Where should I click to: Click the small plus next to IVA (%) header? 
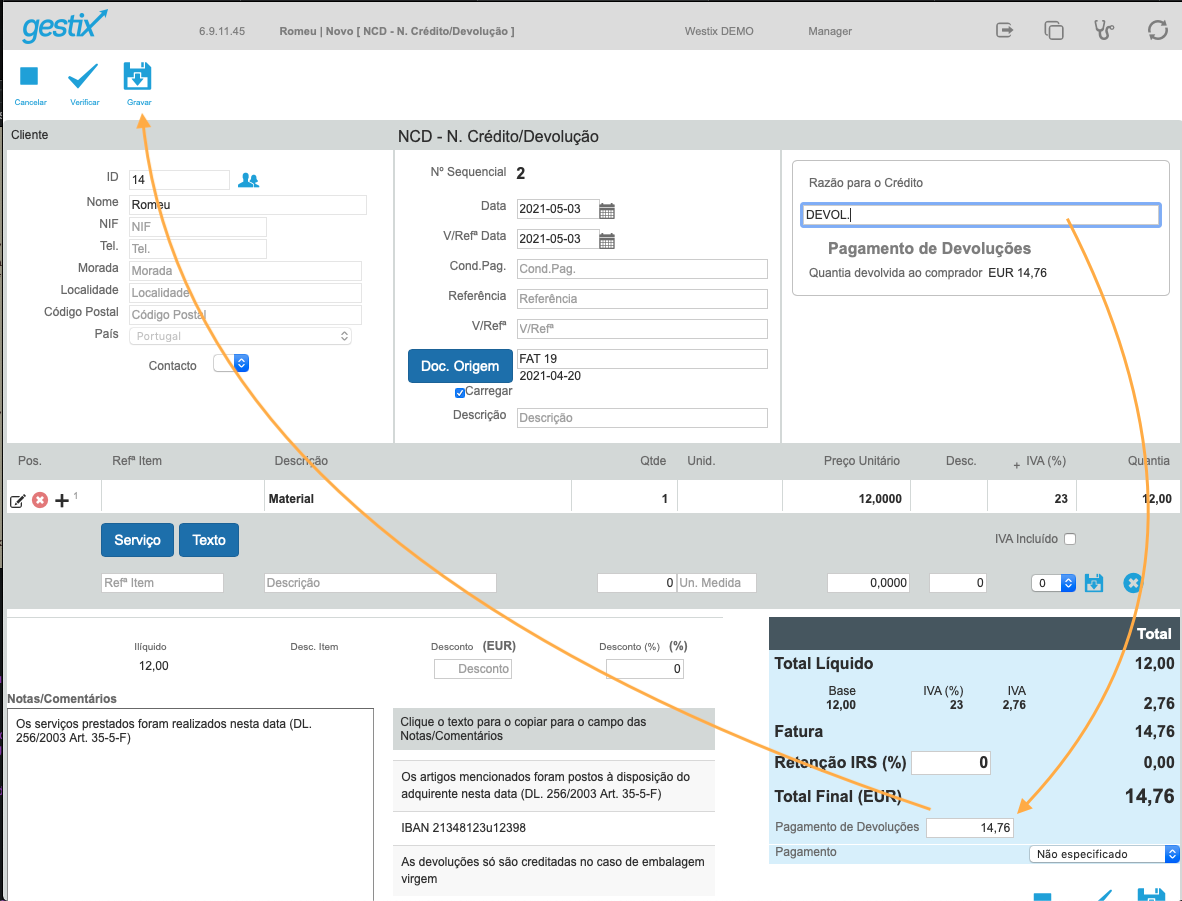(x=1017, y=465)
